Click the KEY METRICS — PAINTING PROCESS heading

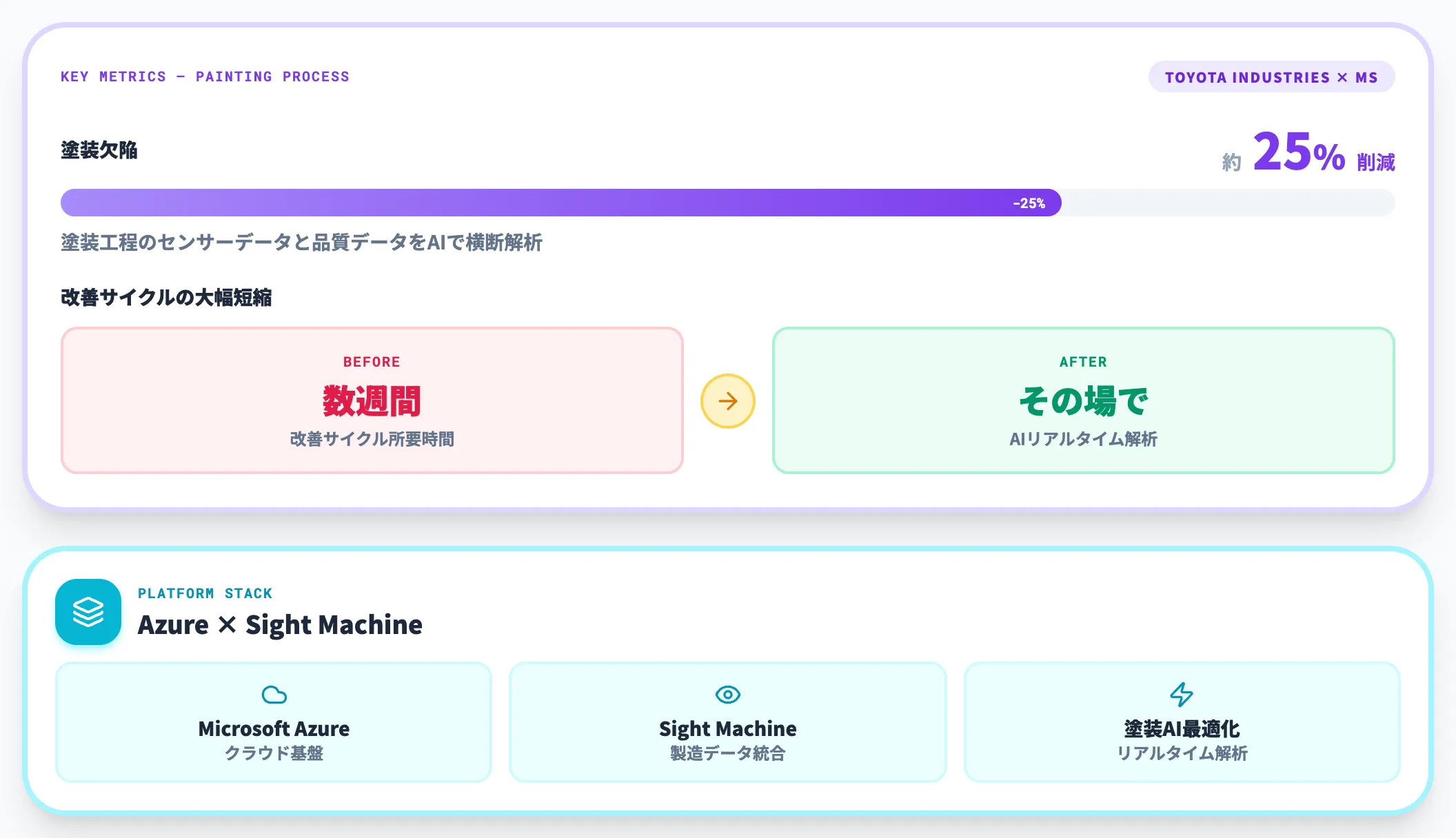(x=205, y=76)
